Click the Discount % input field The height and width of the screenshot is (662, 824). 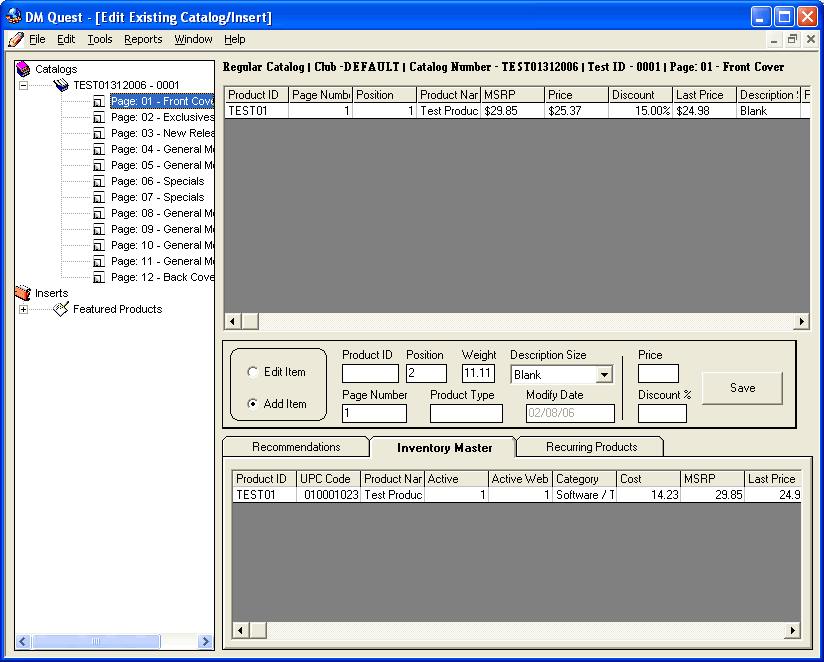tap(662, 413)
